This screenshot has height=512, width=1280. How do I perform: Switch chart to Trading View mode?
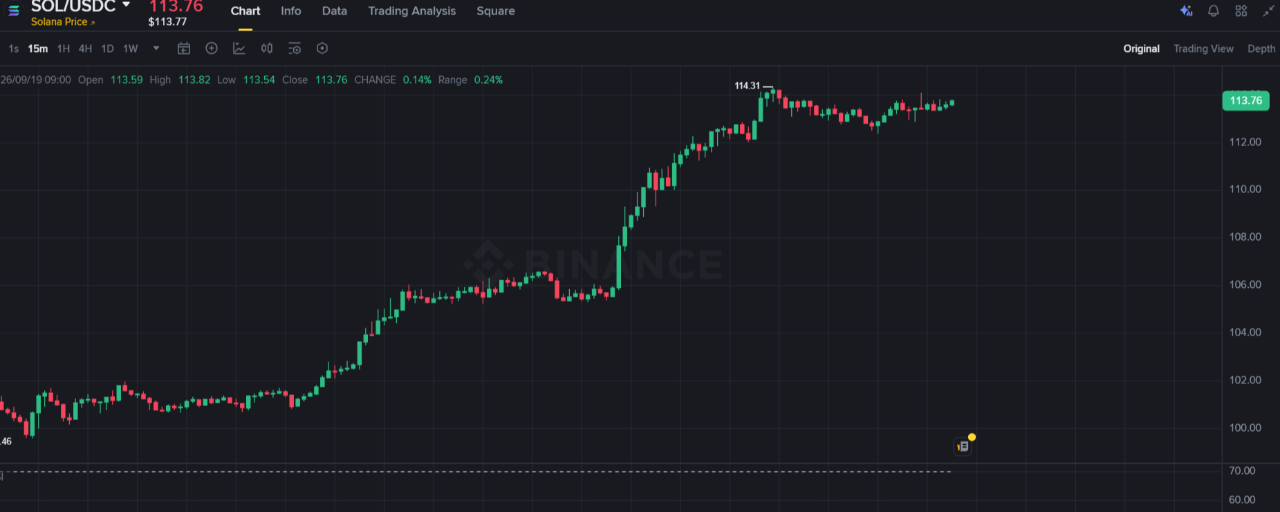pyautogui.click(x=1203, y=49)
